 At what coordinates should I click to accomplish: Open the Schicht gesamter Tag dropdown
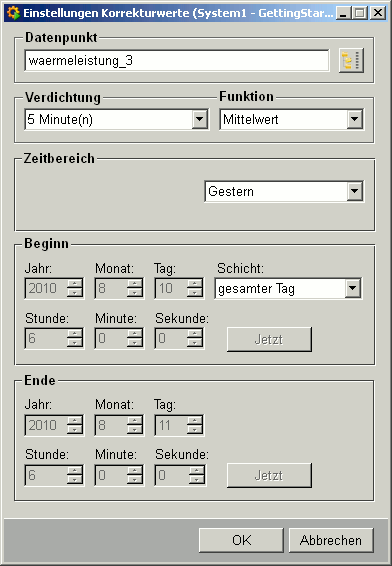(352, 288)
